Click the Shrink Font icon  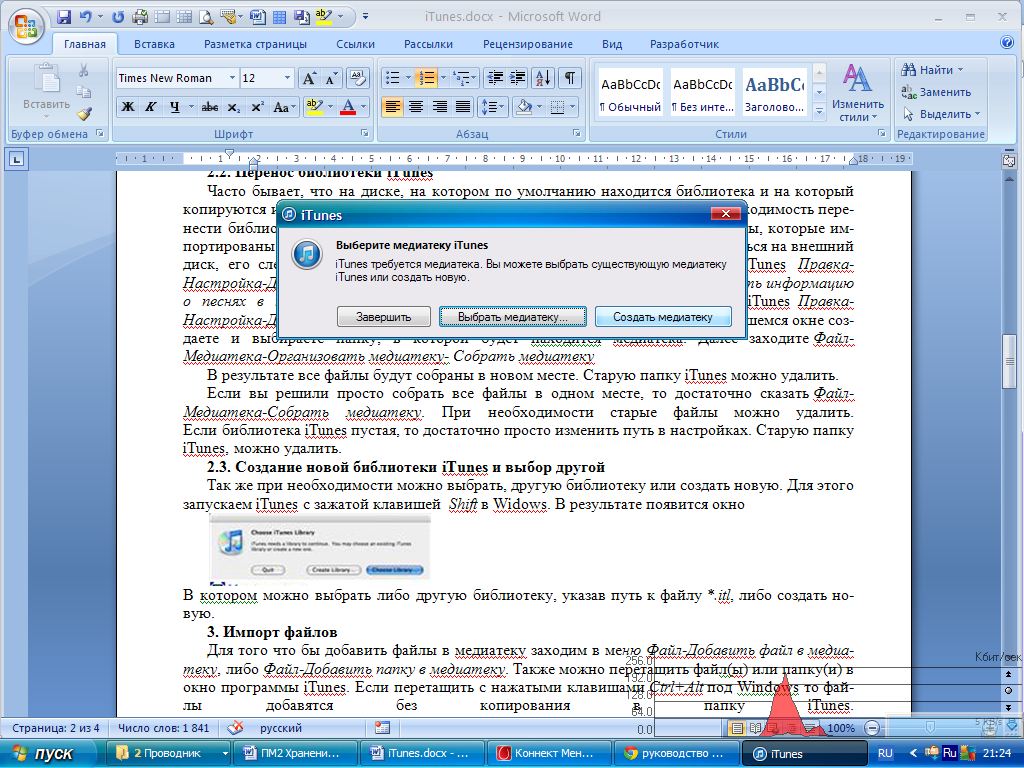tap(331, 78)
